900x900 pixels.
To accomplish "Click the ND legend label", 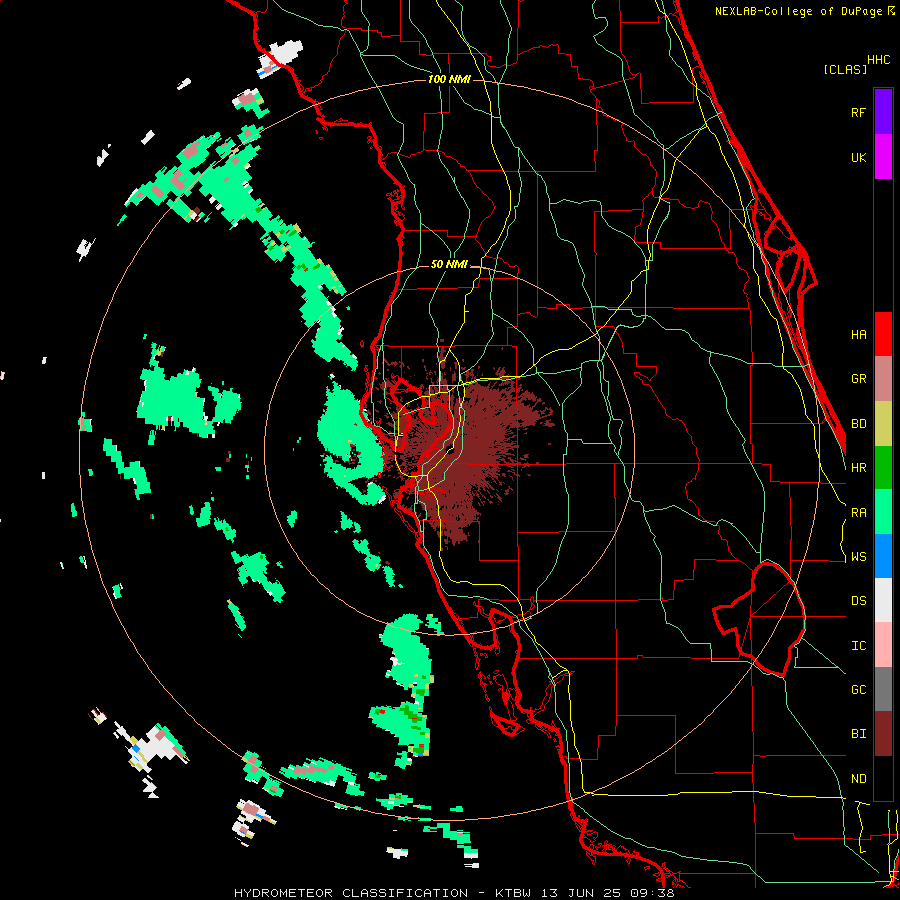I will click(858, 779).
